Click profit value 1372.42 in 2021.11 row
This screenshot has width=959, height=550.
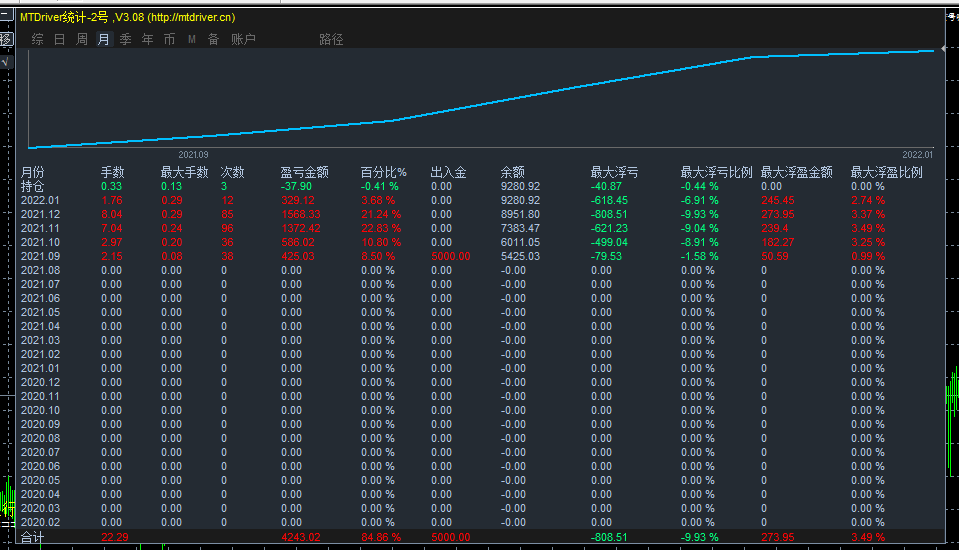tap(301, 228)
